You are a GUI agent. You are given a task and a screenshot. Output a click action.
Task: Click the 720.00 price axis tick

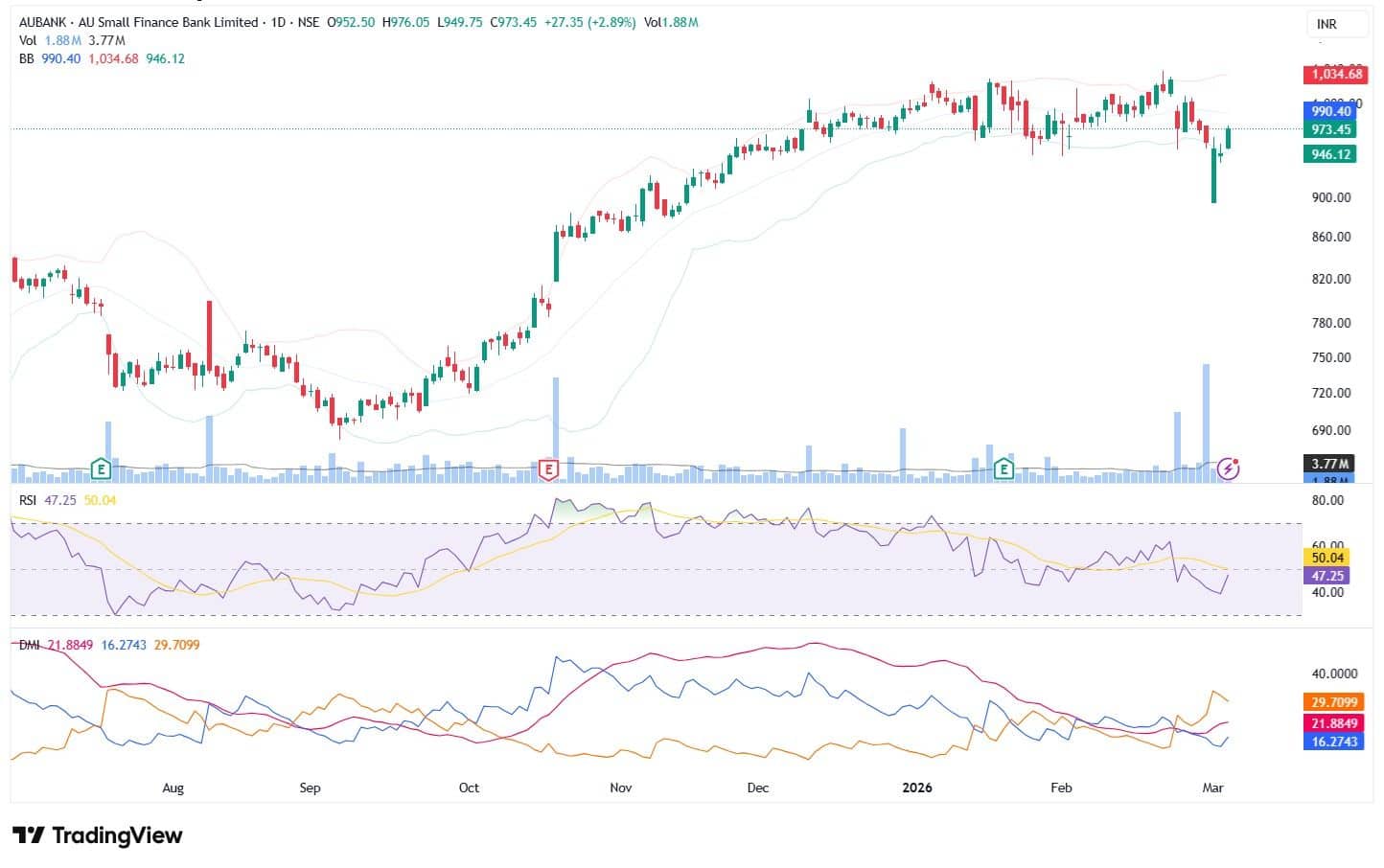click(1331, 393)
